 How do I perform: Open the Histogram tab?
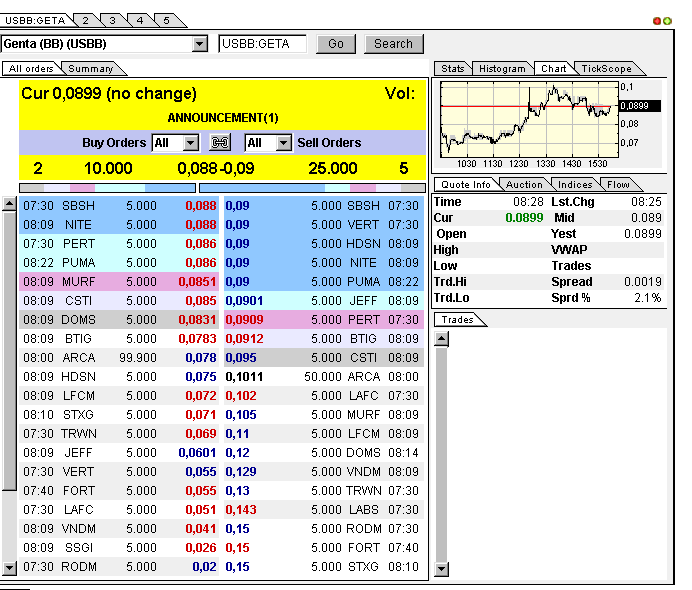(x=502, y=68)
